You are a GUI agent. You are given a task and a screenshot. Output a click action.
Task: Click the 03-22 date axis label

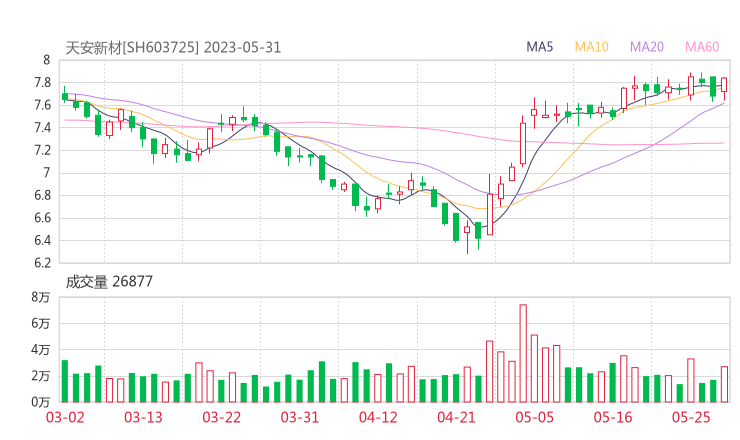click(x=222, y=417)
